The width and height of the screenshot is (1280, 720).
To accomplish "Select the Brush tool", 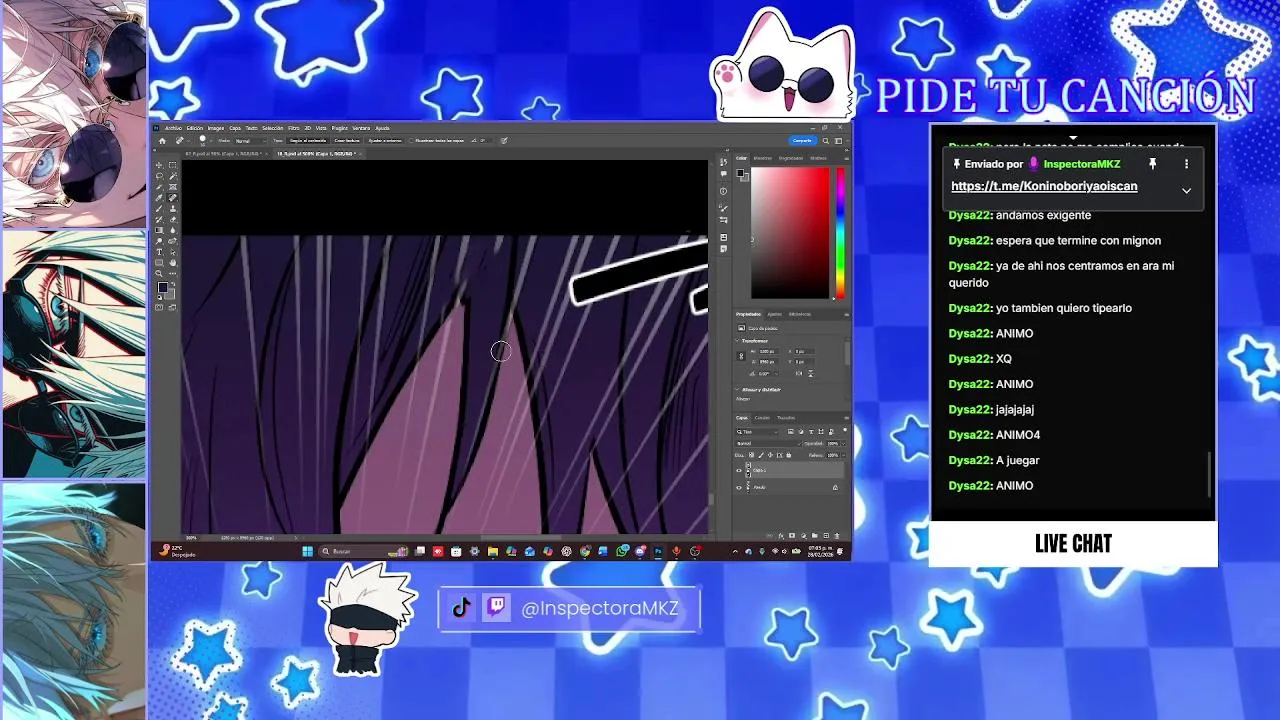I will click(159, 209).
